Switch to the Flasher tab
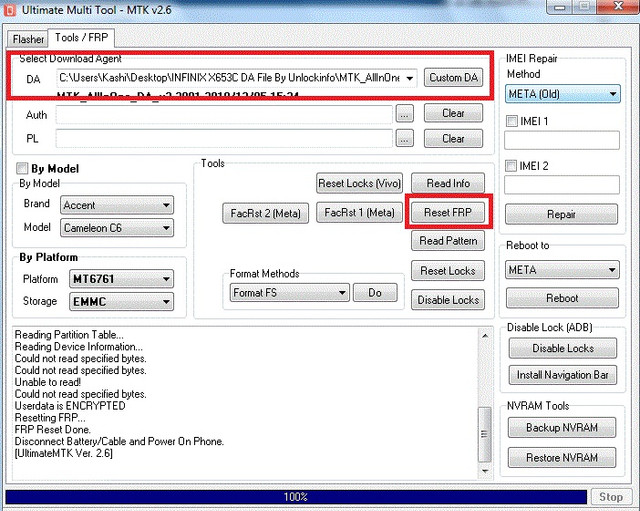This screenshot has height=511, width=640. 28,39
